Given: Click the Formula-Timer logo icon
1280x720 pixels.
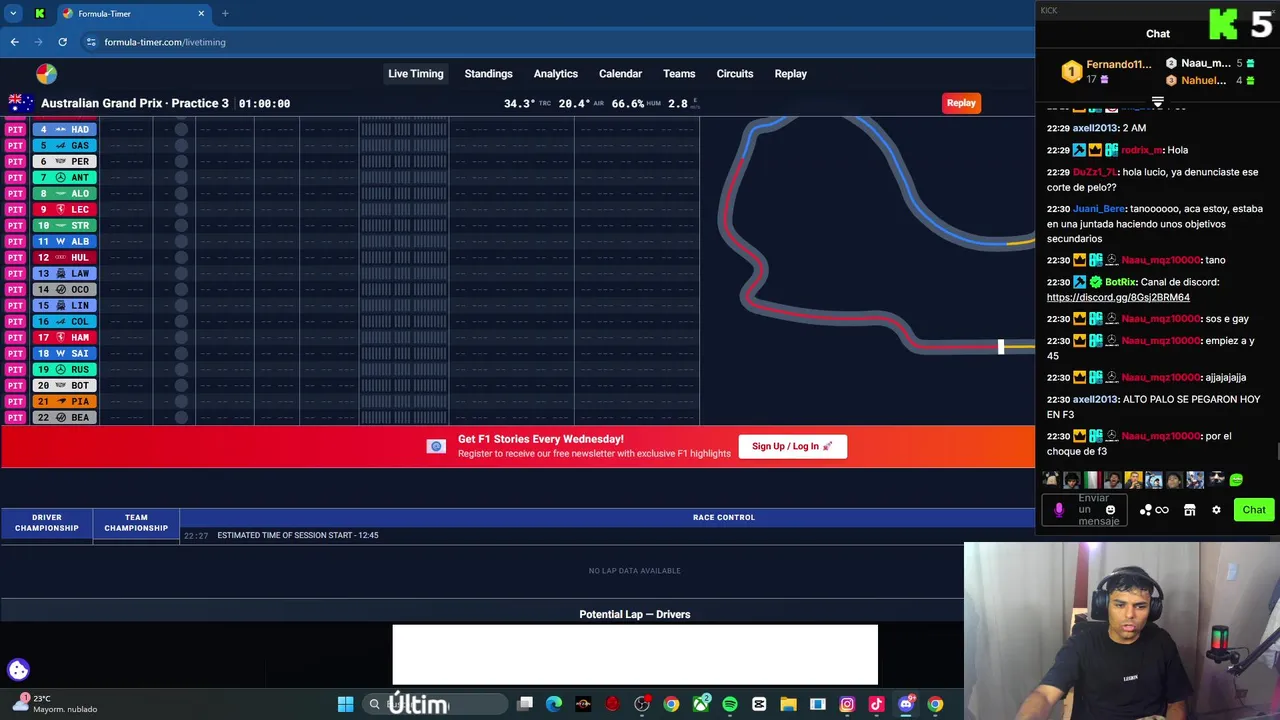Looking at the screenshot, I should (46, 74).
